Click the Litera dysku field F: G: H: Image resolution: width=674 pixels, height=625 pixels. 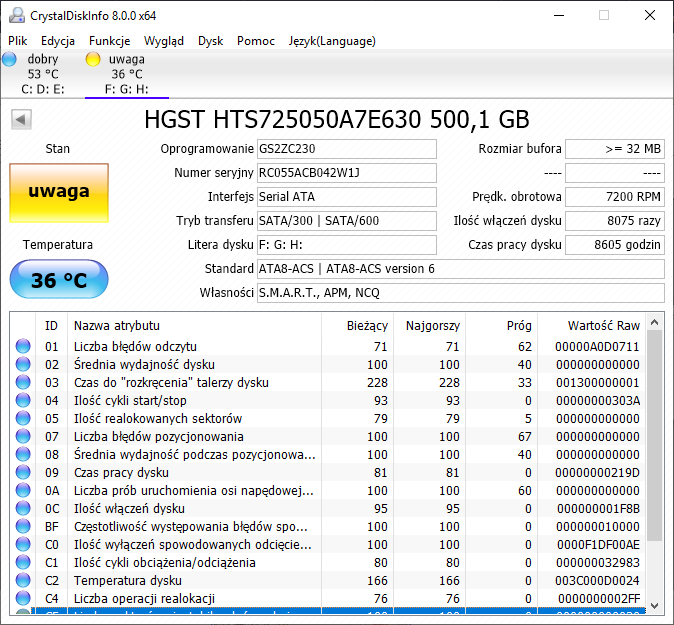[x=346, y=245]
